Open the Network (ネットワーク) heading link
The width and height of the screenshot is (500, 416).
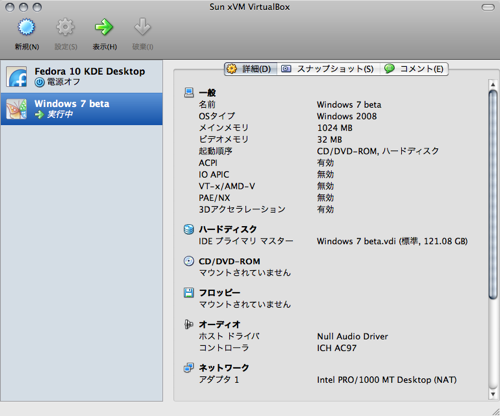pos(224,368)
